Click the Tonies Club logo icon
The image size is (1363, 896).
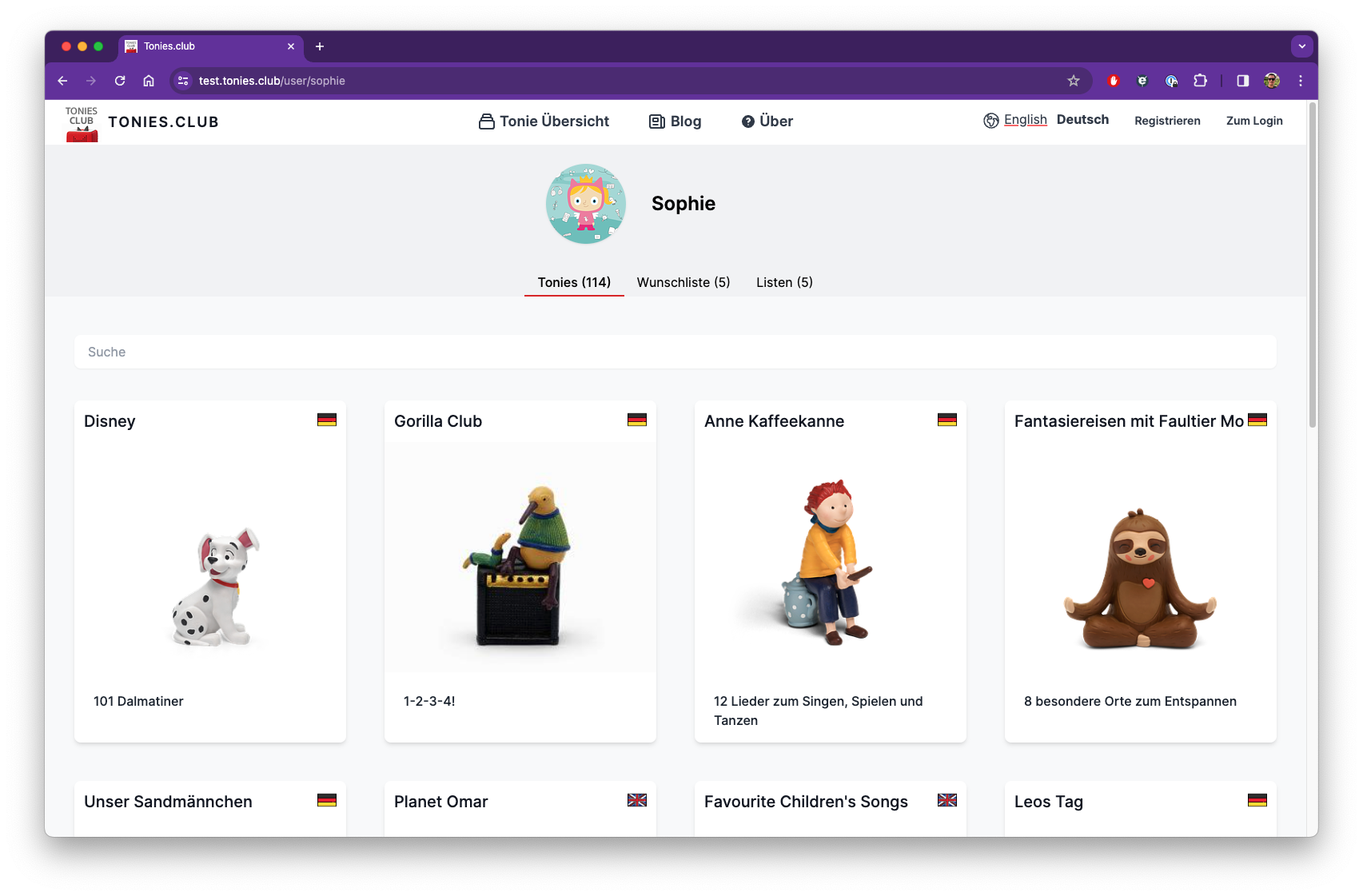click(82, 124)
